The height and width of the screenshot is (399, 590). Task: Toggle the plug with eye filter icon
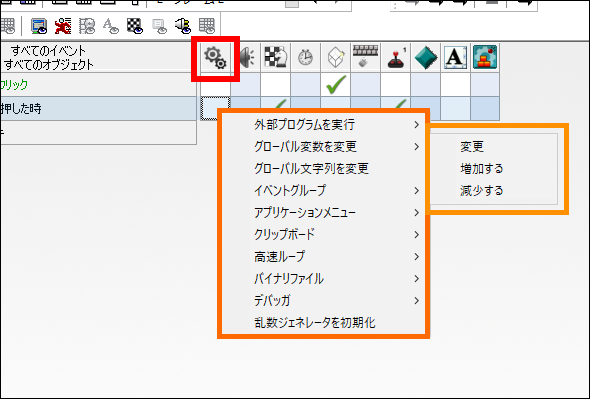[x=183, y=26]
